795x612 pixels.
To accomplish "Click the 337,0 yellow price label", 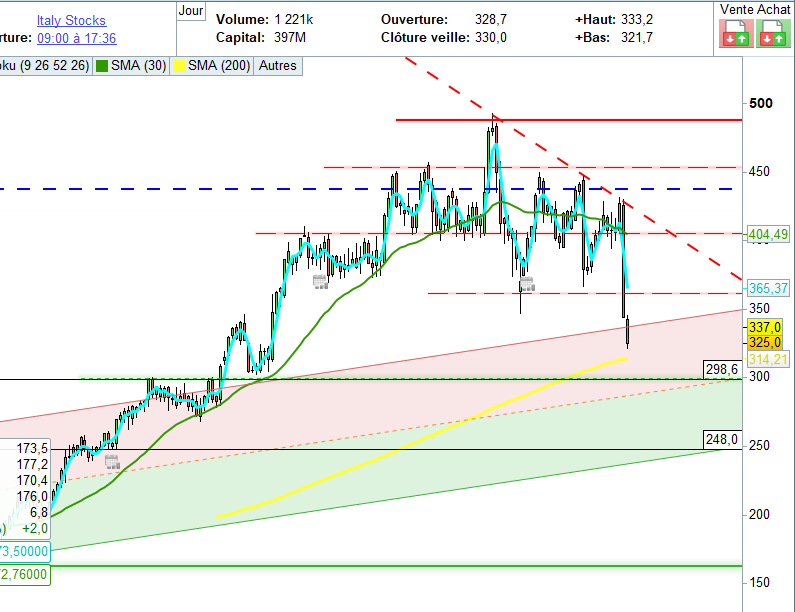I will (765, 327).
